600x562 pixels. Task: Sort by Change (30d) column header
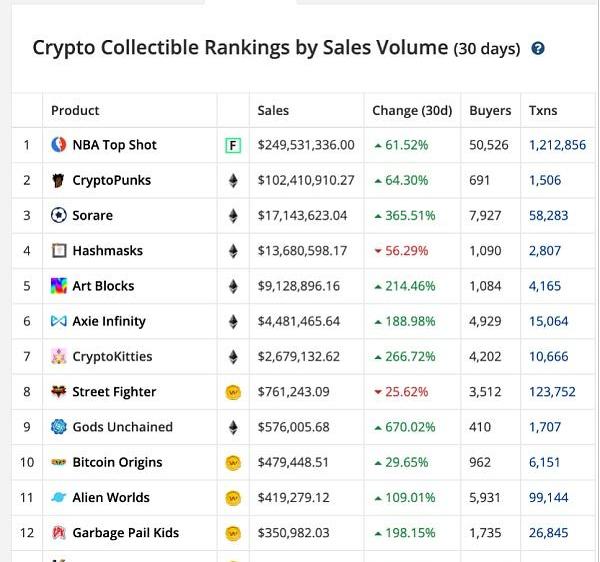pos(412,111)
